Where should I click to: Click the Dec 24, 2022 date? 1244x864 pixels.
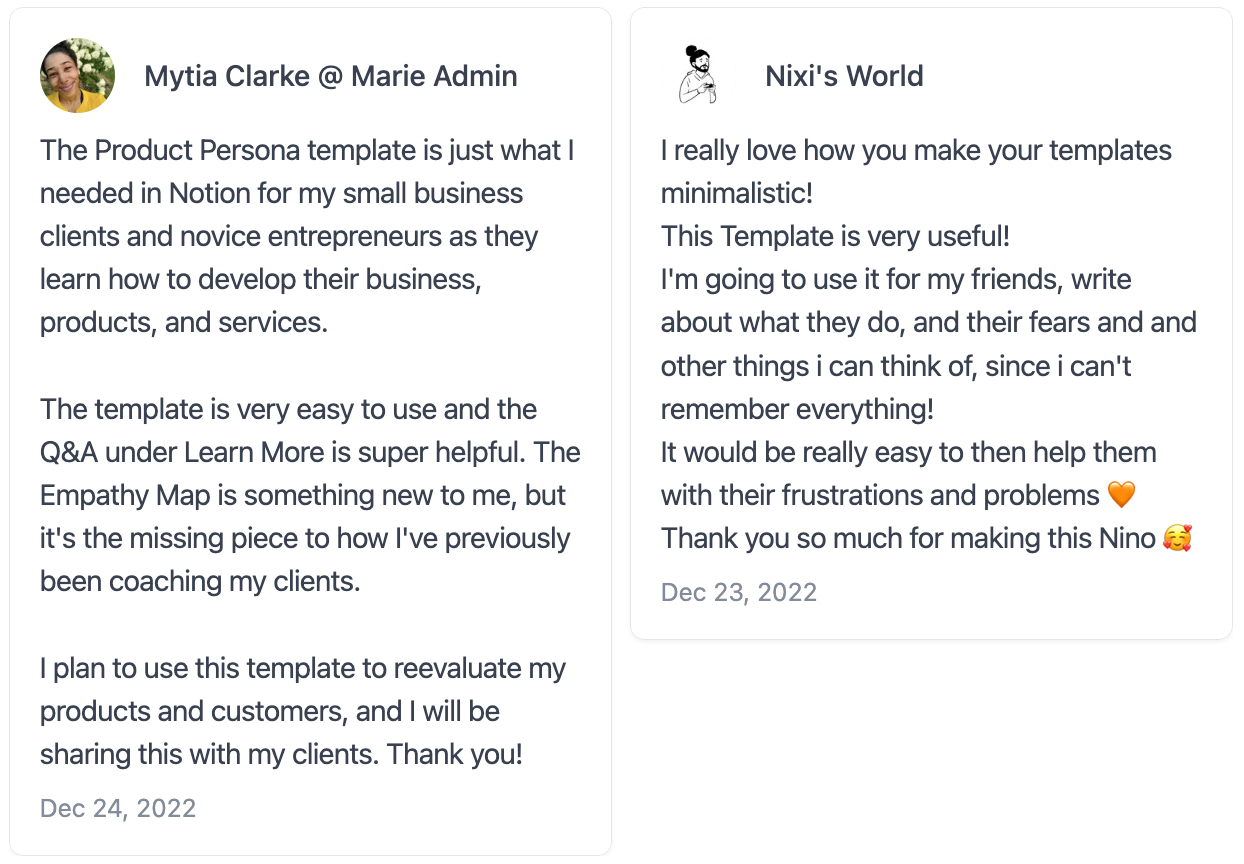tap(118, 808)
